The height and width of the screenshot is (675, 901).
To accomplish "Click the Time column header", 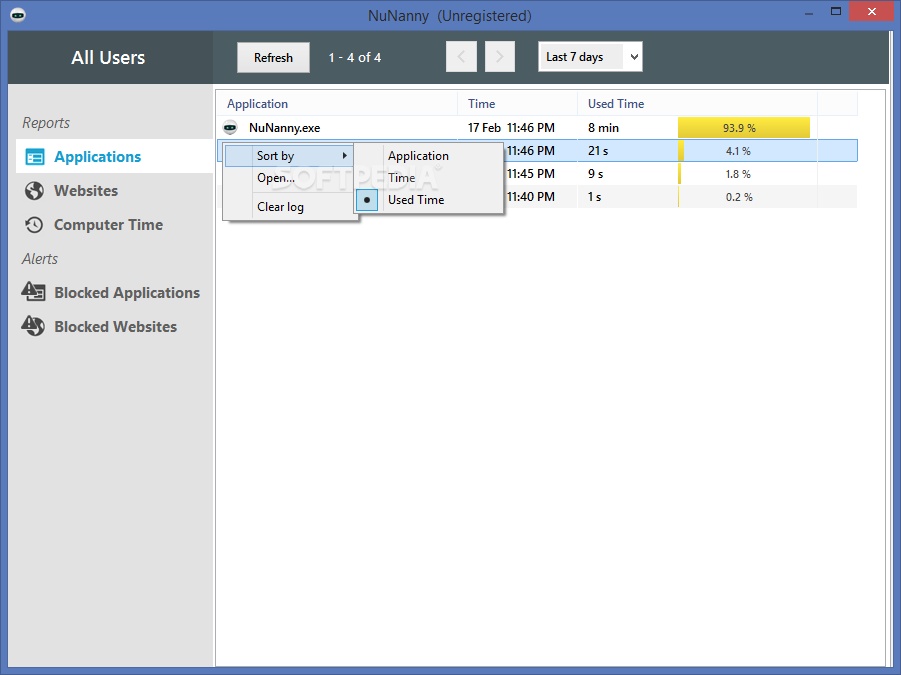I will [518, 104].
